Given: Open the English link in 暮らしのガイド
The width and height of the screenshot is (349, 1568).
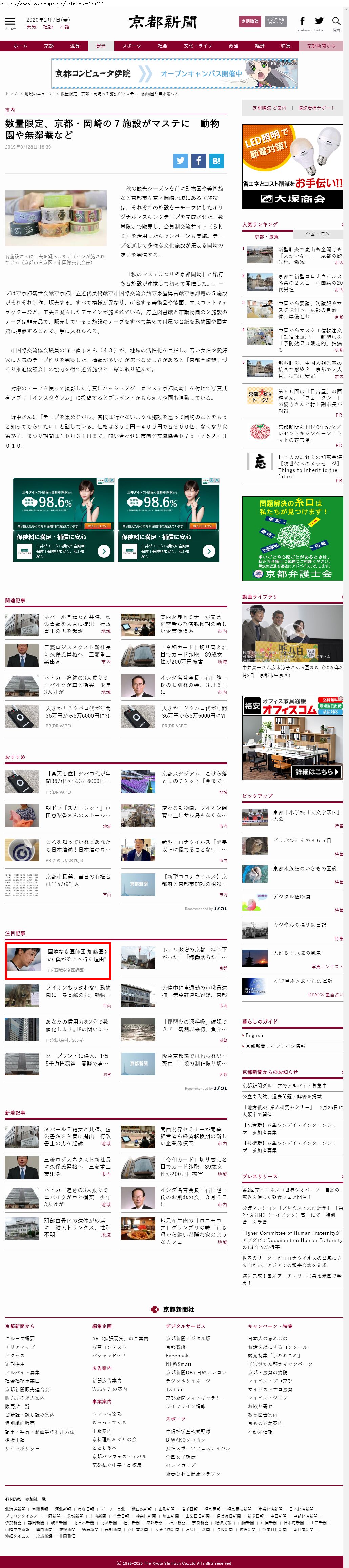Looking at the screenshot, I should [254, 1035].
